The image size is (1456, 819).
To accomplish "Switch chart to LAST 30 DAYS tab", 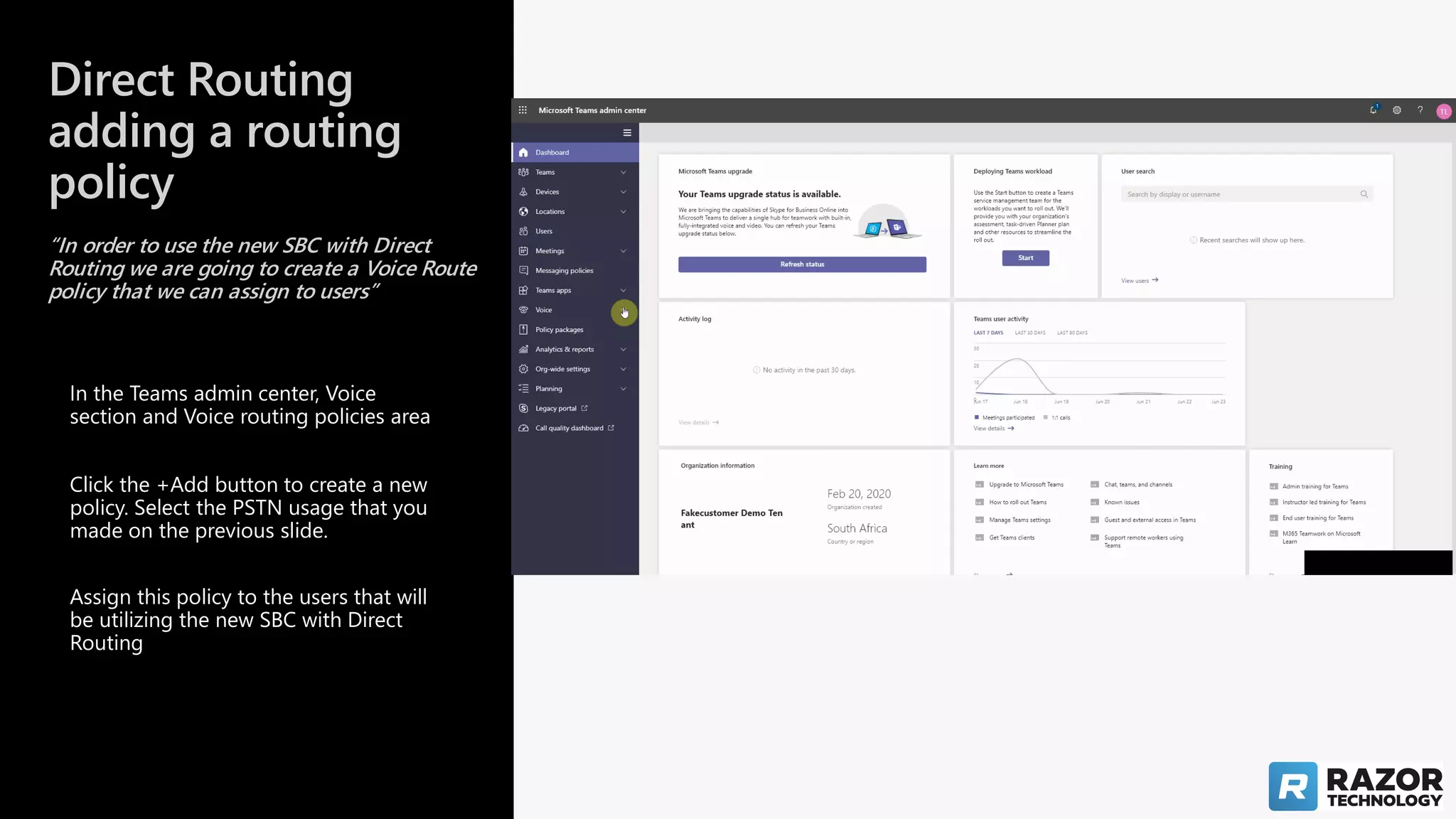I will (1030, 333).
